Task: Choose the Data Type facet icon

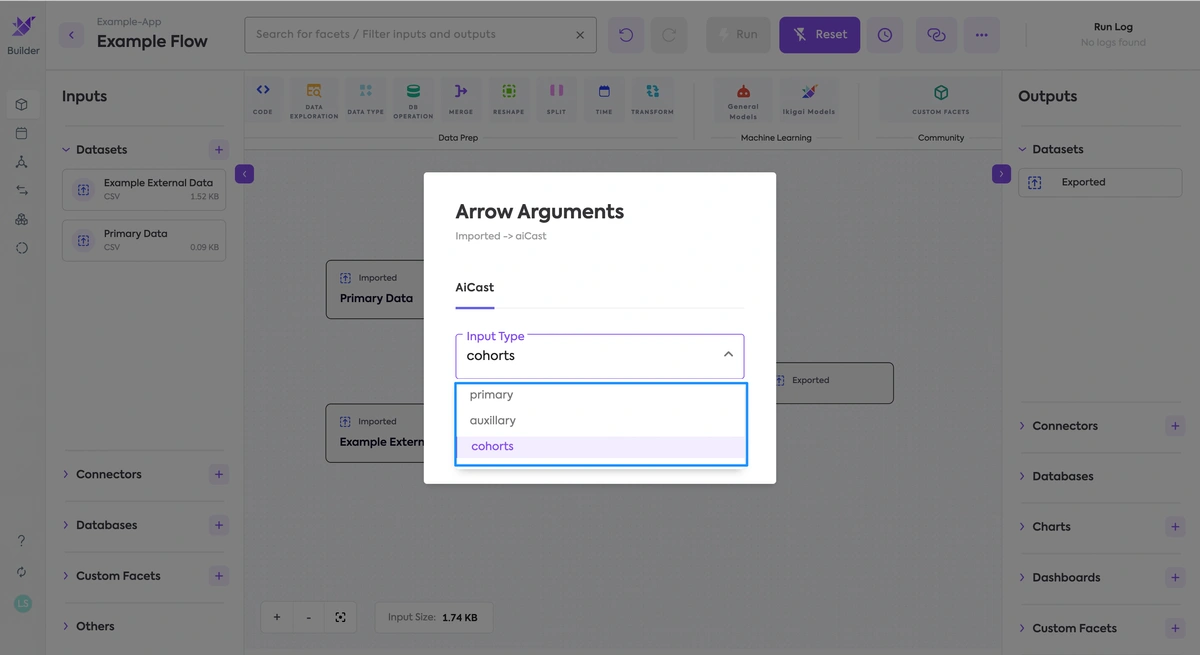Action: [x=365, y=91]
